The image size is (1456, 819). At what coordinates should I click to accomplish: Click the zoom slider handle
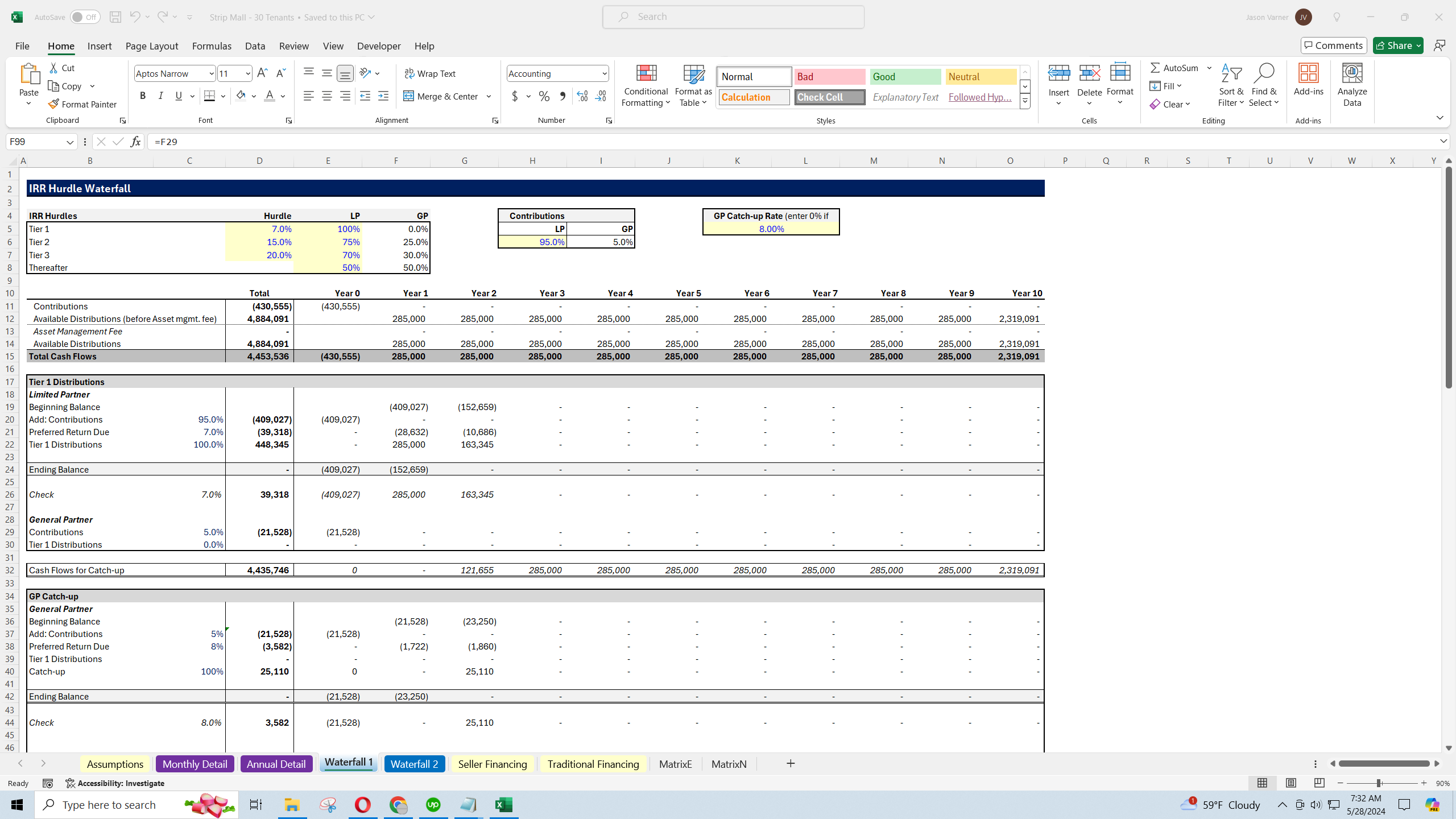point(1379,783)
